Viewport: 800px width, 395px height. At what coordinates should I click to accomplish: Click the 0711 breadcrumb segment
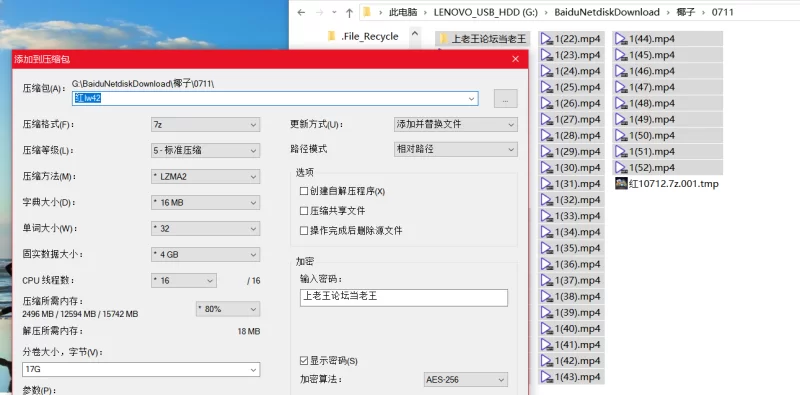pos(722,12)
